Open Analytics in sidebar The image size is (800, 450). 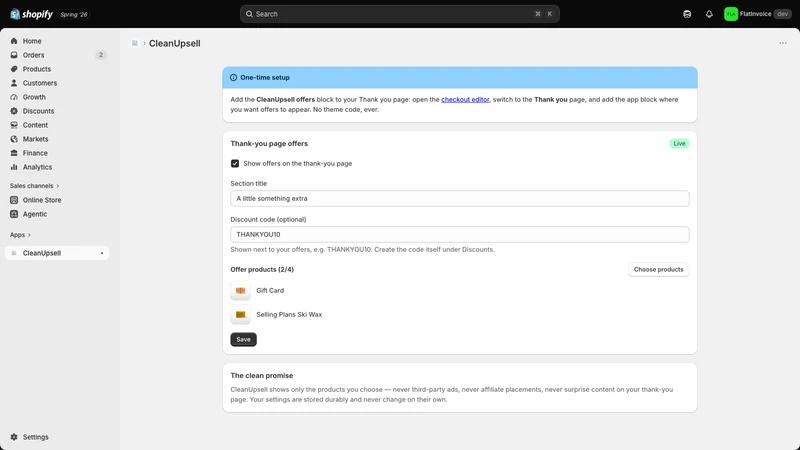(x=57, y=167)
